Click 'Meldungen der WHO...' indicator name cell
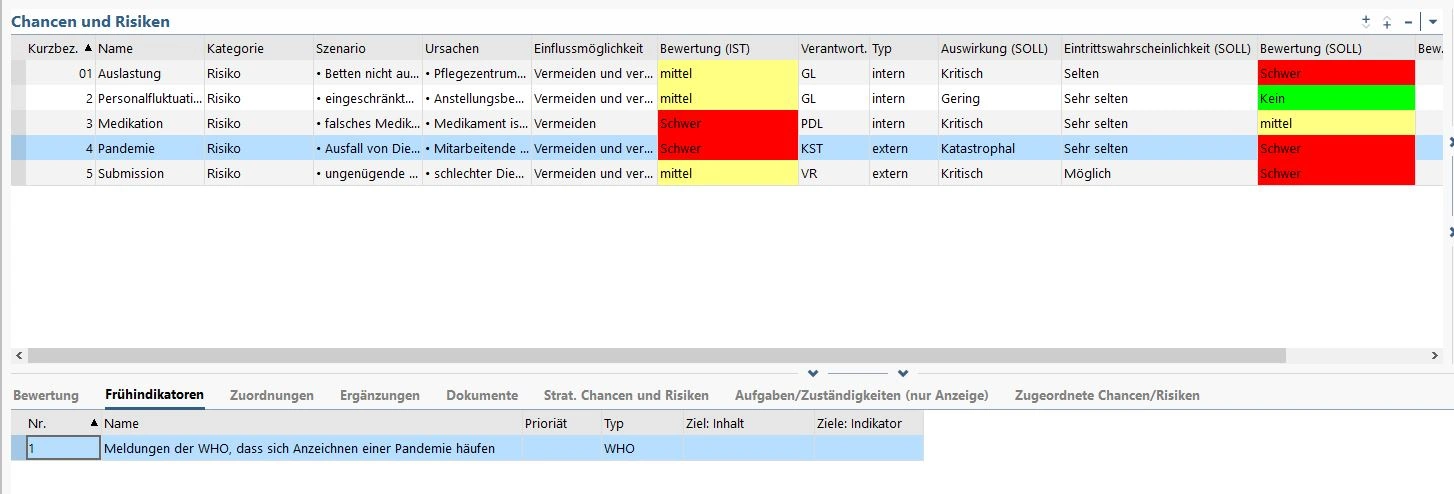 tap(311, 449)
